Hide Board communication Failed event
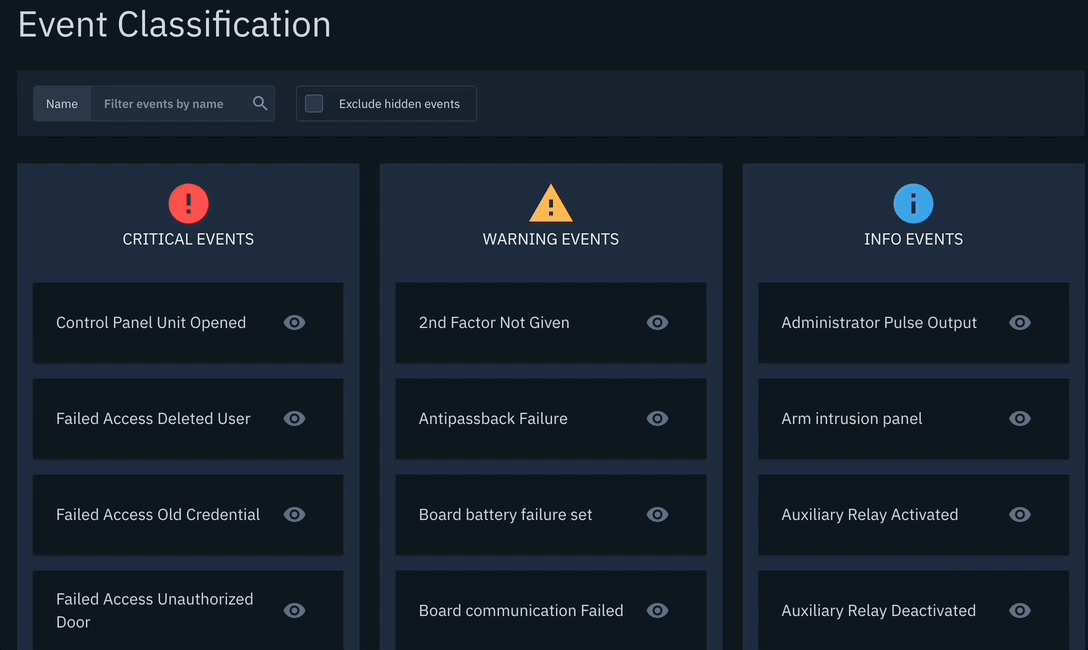Screen dimensions: 1088x650 657,610
